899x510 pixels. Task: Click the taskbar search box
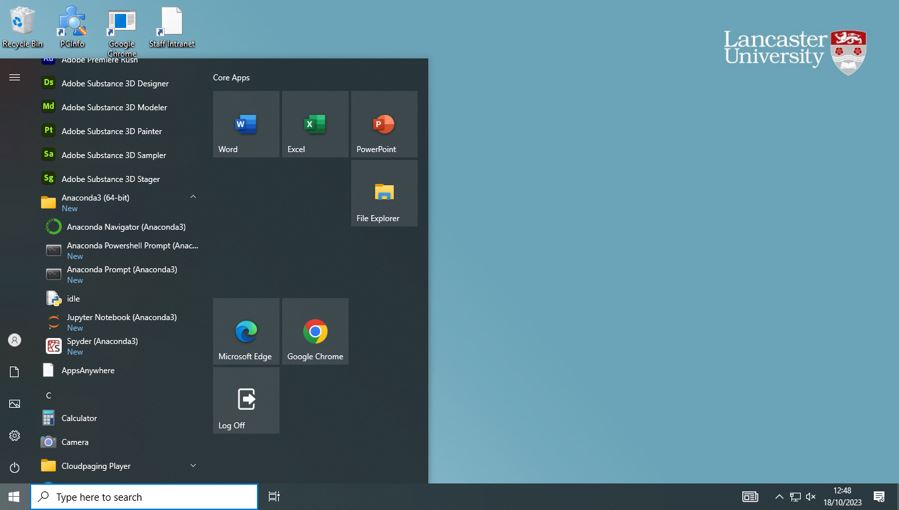pyautogui.click(x=145, y=497)
